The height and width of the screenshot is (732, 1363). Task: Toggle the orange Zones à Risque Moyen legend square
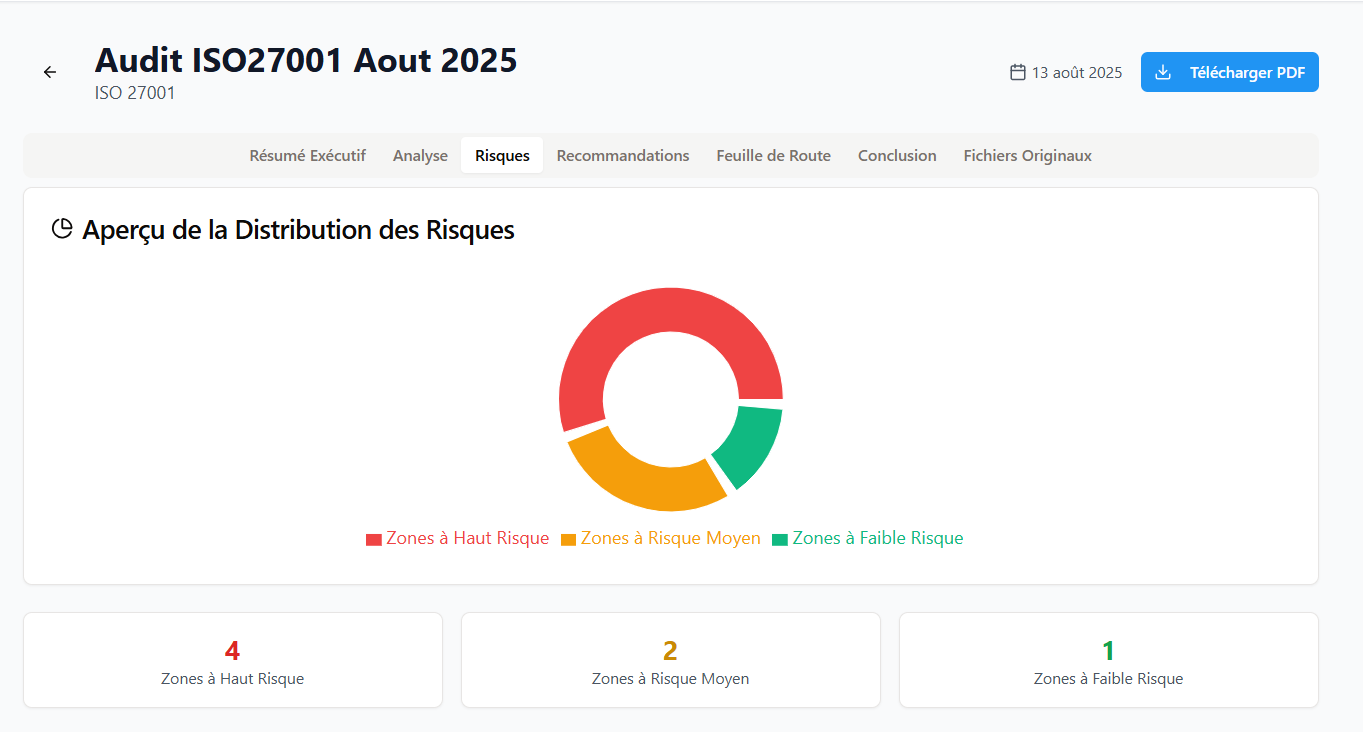568,539
